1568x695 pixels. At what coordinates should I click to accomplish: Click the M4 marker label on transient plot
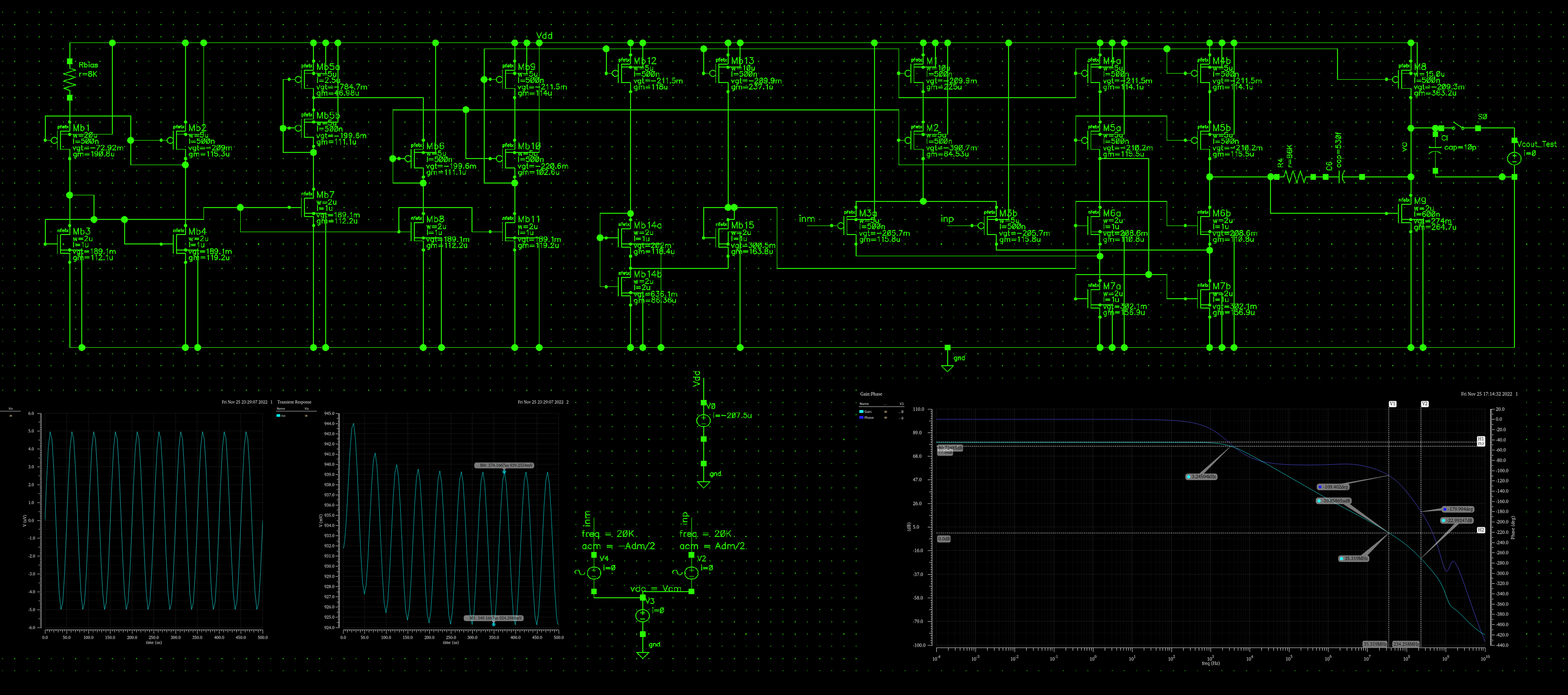[504, 465]
